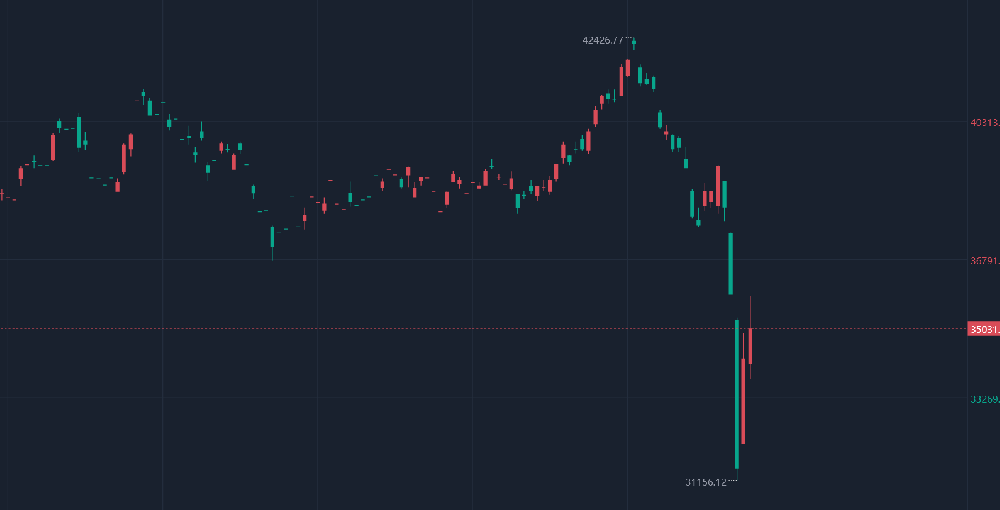Select the green candle at the early left peak
Image resolution: width=1000 pixels, height=510 pixels.
coord(143,96)
